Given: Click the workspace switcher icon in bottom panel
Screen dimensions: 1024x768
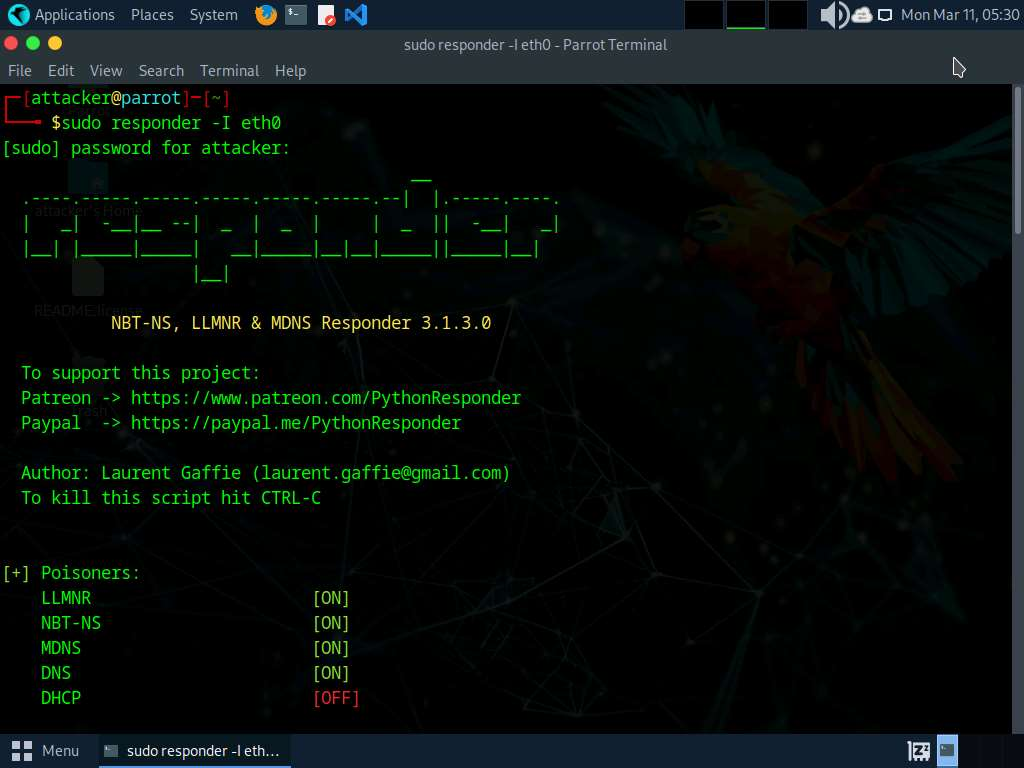Looking at the screenshot, I should click(x=918, y=750).
